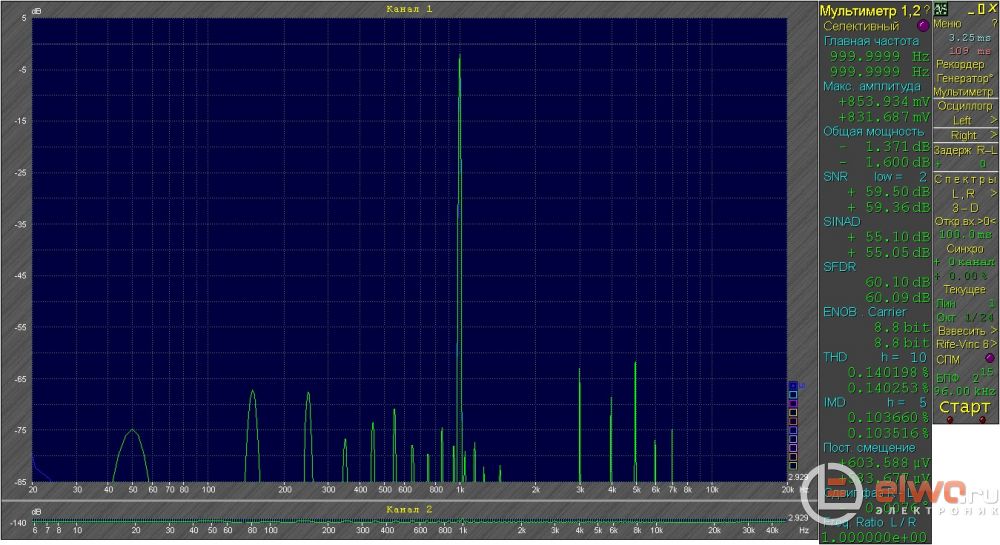
Task: Open the Rife-Vinc window function selector
Action: pos(964,343)
